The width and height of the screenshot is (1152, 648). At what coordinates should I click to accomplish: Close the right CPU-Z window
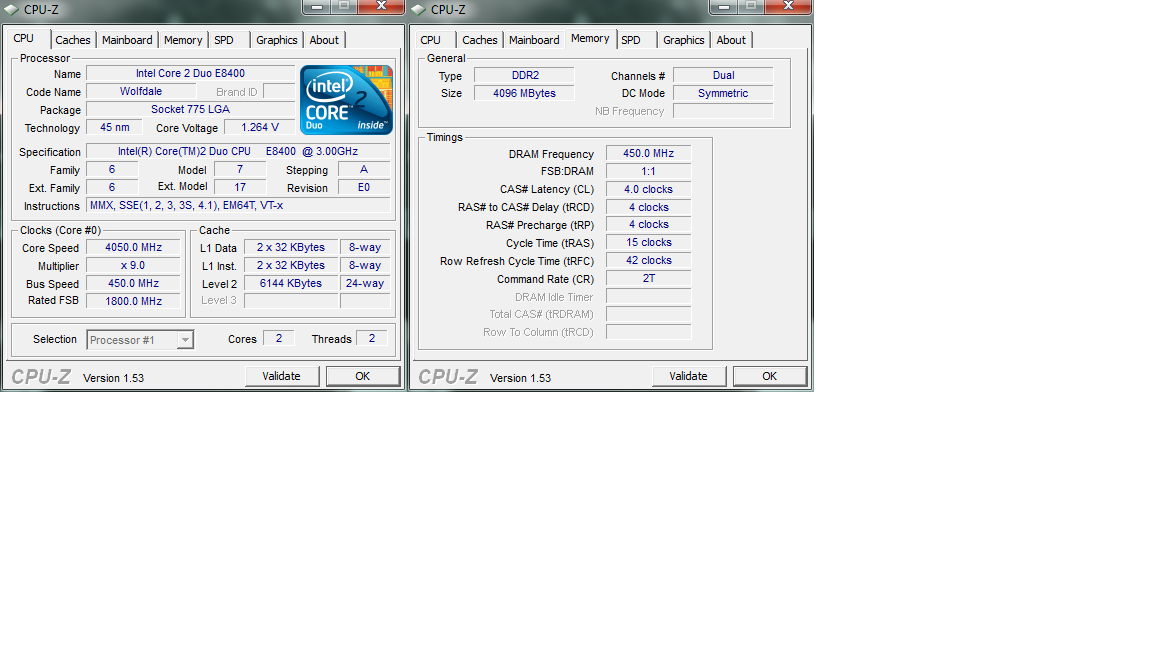(788, 7)
